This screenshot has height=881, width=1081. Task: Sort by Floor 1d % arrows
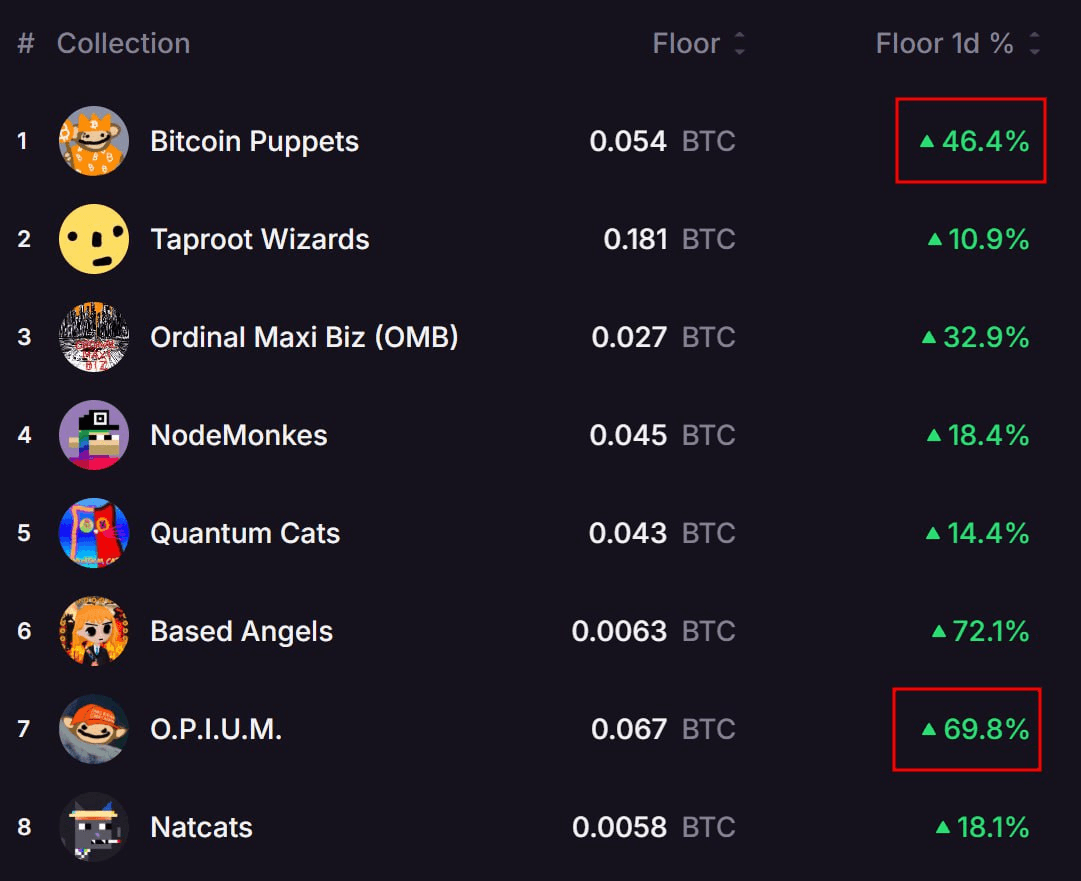(1034, 43)
